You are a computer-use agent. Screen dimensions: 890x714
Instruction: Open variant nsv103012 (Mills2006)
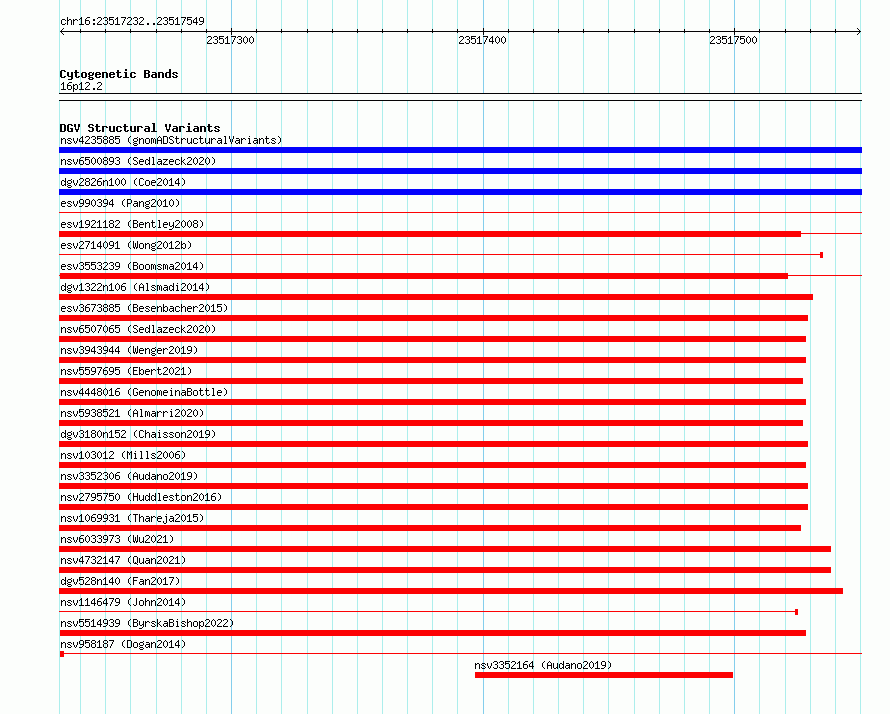pos(123,455)
